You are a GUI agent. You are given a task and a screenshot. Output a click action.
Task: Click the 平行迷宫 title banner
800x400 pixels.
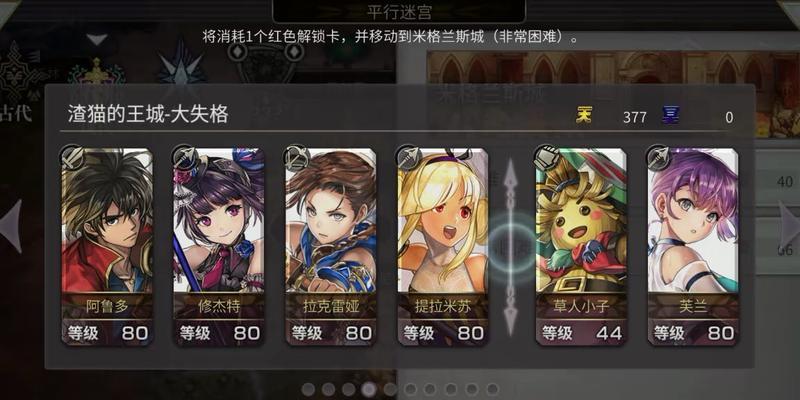click(x=399, y=11)
